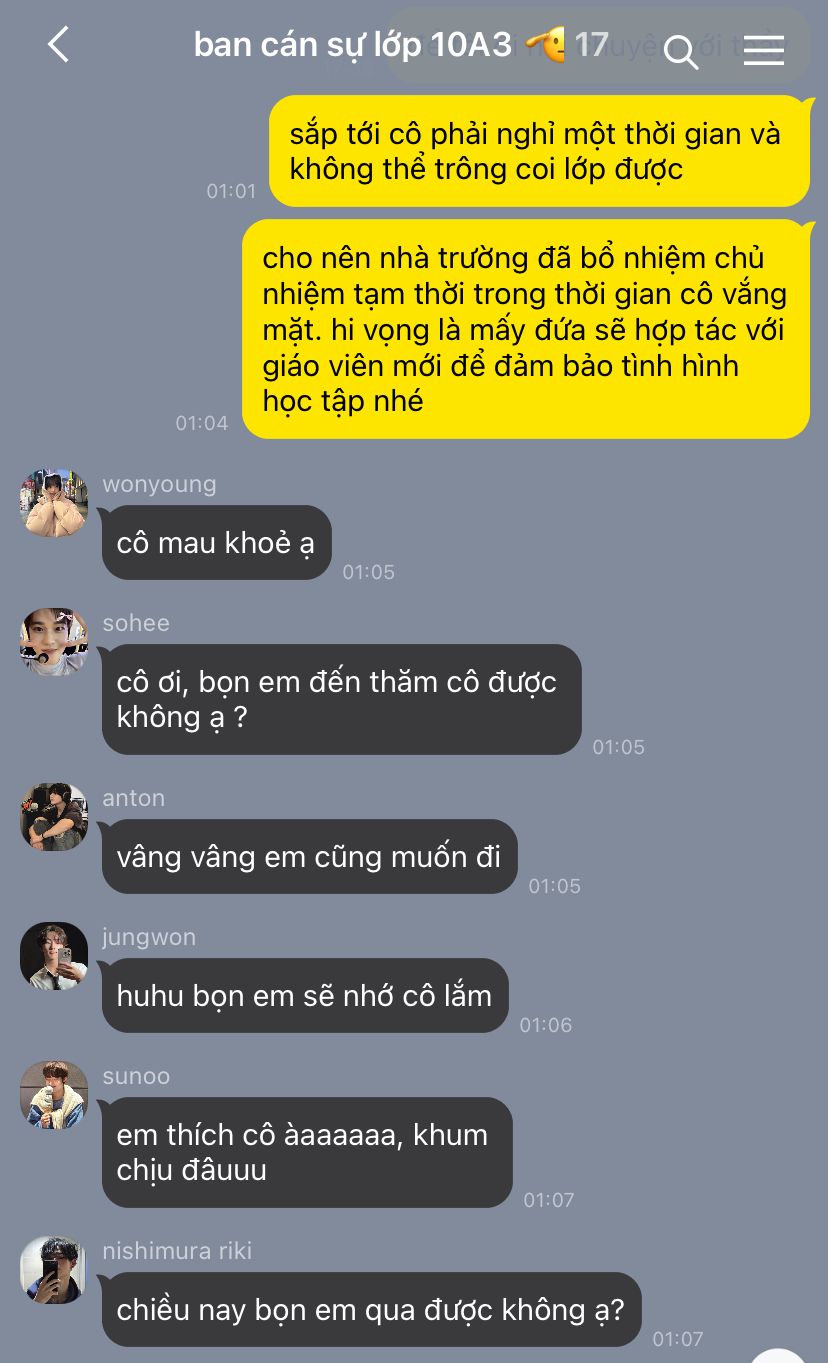View jungwon's profile photo
Screen dimensions: 828x1363
tap(54, 956)
